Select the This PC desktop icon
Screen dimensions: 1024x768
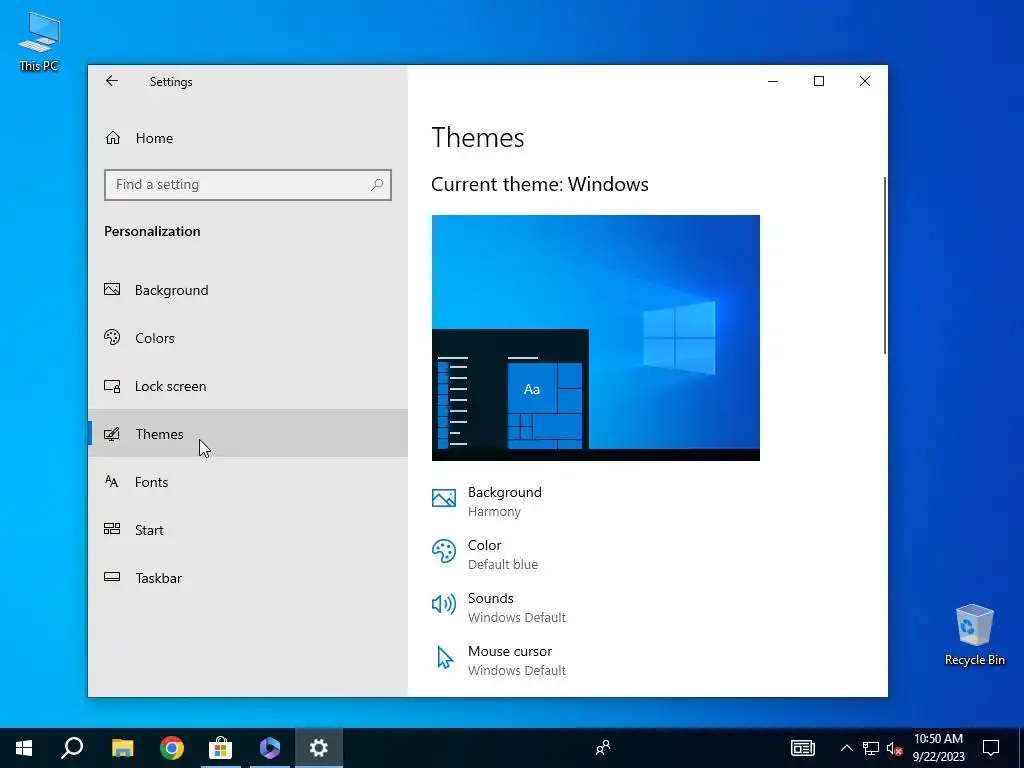click(39, 42)
